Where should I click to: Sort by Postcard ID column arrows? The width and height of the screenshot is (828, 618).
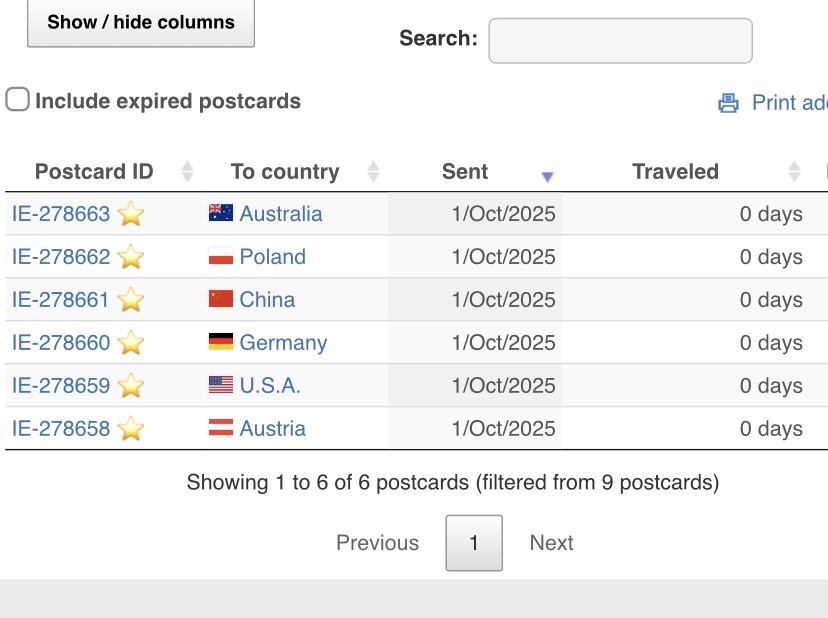pyautogui.click(x=187, y=172)
